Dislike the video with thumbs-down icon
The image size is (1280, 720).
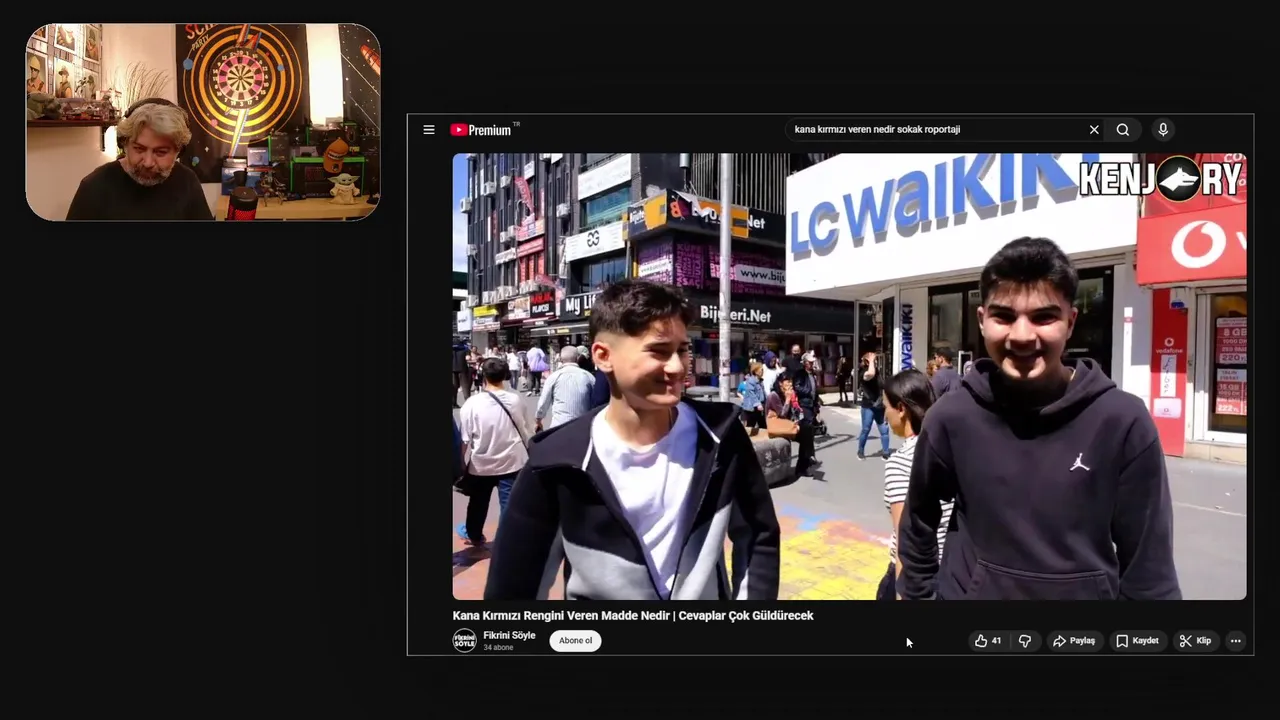1025,641
